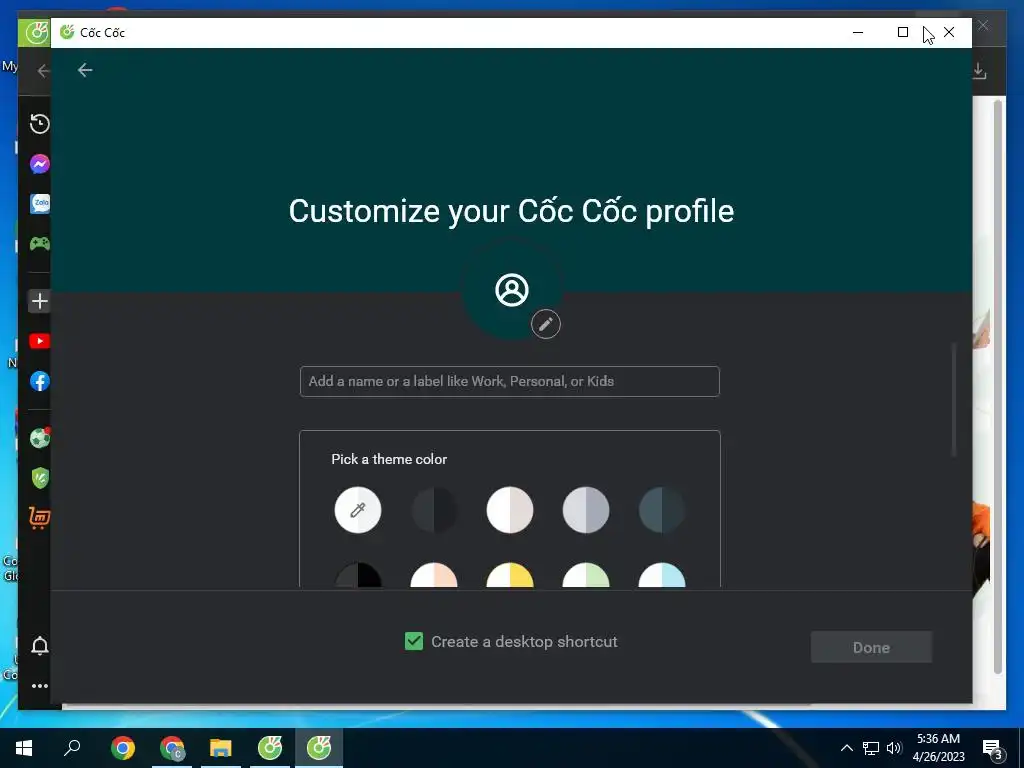
Task: Open network icon in system tray
Action: click(871, 748)
